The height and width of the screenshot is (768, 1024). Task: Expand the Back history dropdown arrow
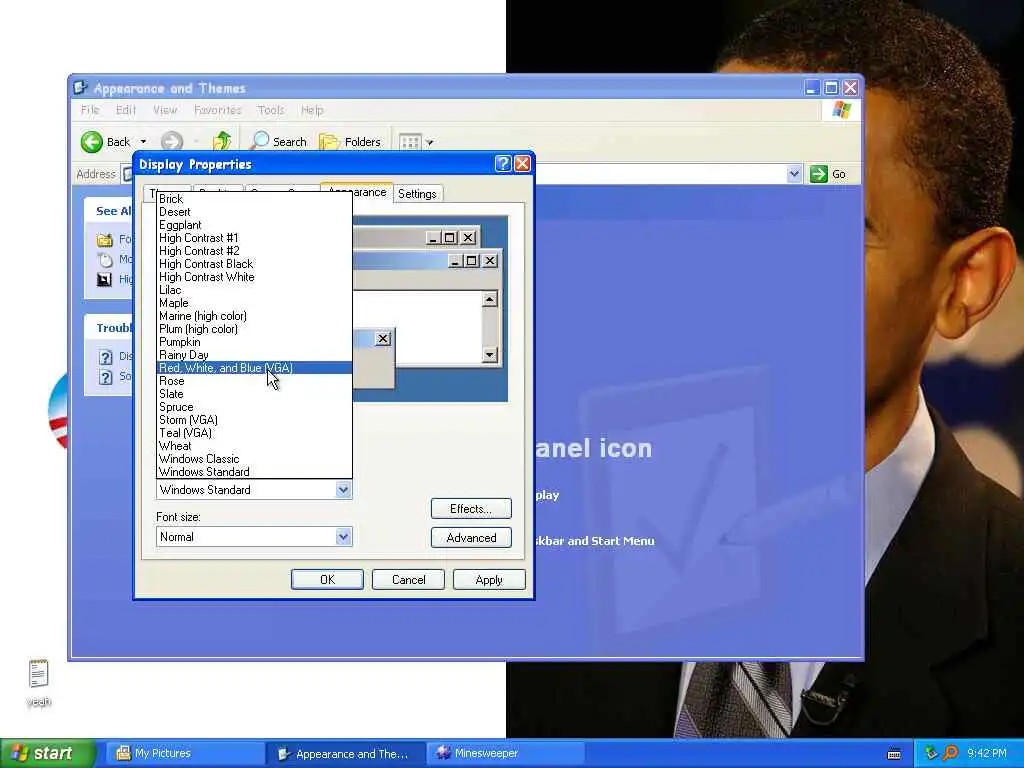coord(143,142)
